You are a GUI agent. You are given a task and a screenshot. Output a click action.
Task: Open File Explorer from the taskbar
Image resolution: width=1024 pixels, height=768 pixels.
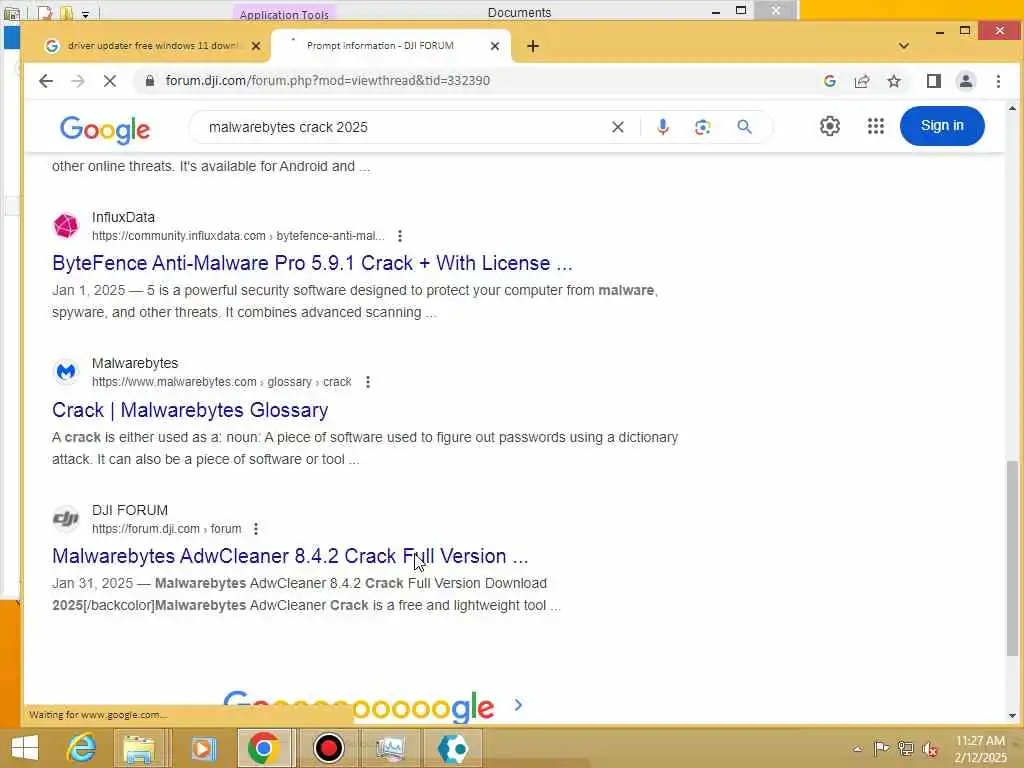[x=139, y=748]
